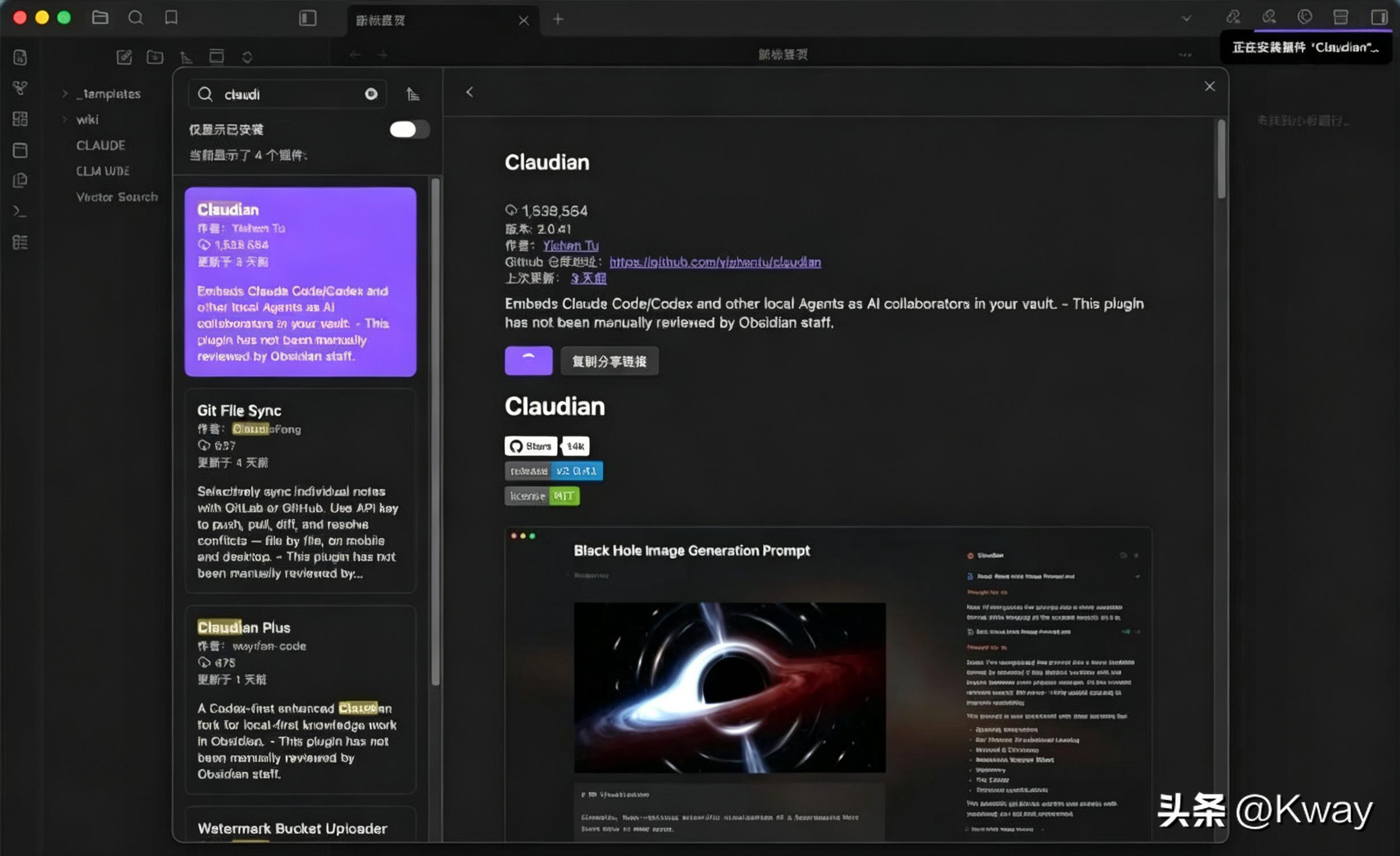Collapse all folders with the chevrons icon
Screen dimensions: 1400x856
[247, 57]
